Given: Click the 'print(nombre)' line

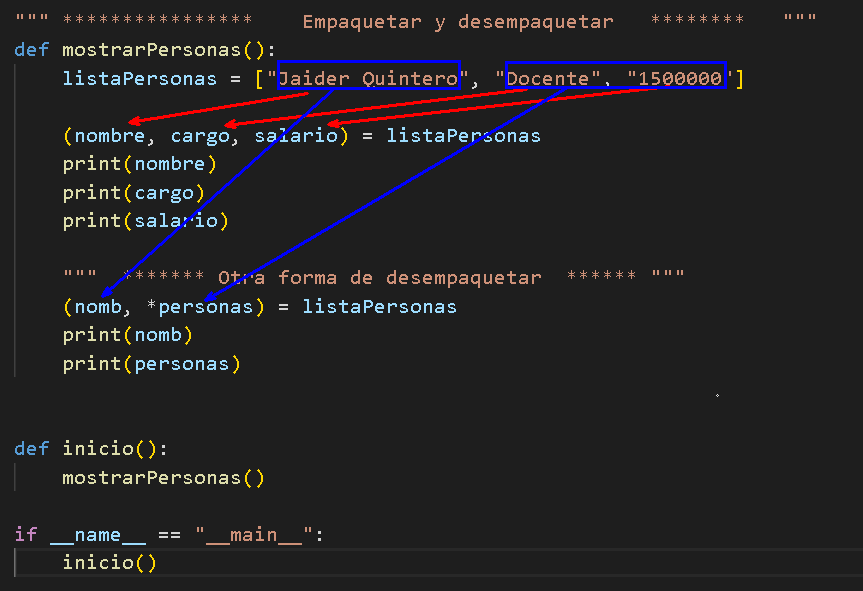Looking at the screenshot, I should 140,164.
